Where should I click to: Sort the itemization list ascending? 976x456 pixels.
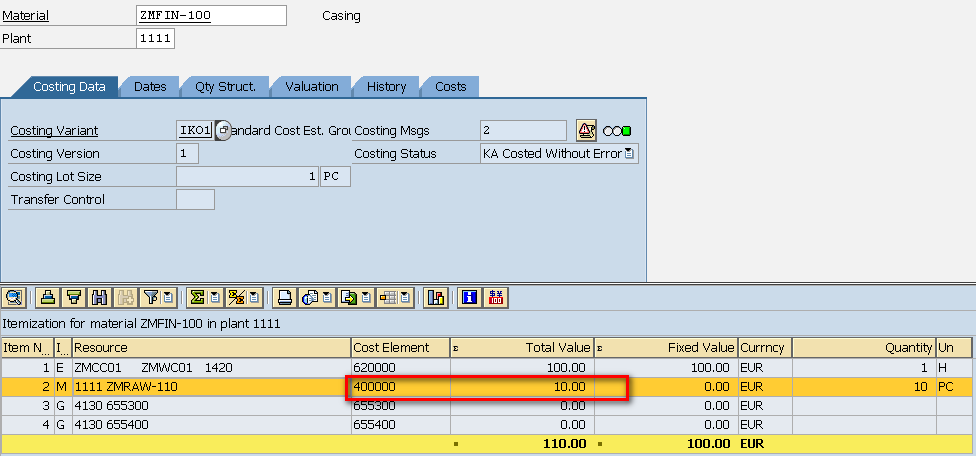pyautogui.click(x=47, y=297)
